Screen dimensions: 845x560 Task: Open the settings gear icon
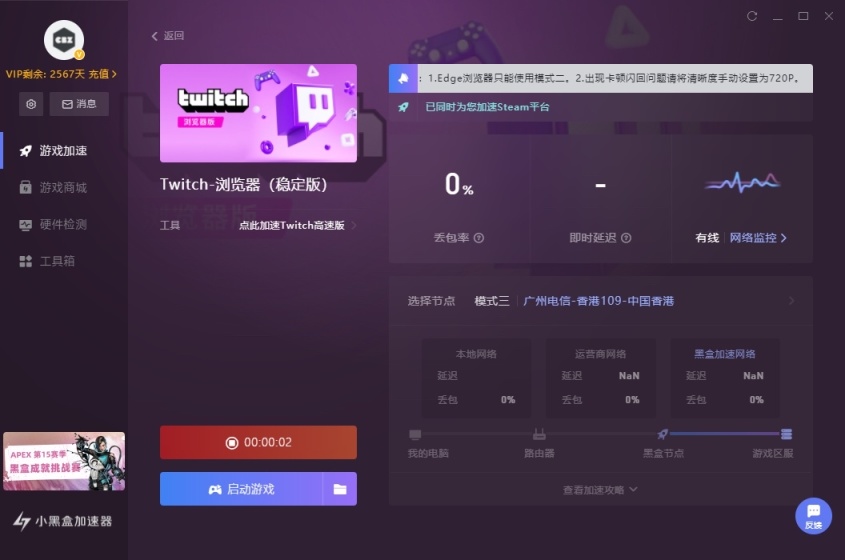pyautogui.click(x=31, y=104)
